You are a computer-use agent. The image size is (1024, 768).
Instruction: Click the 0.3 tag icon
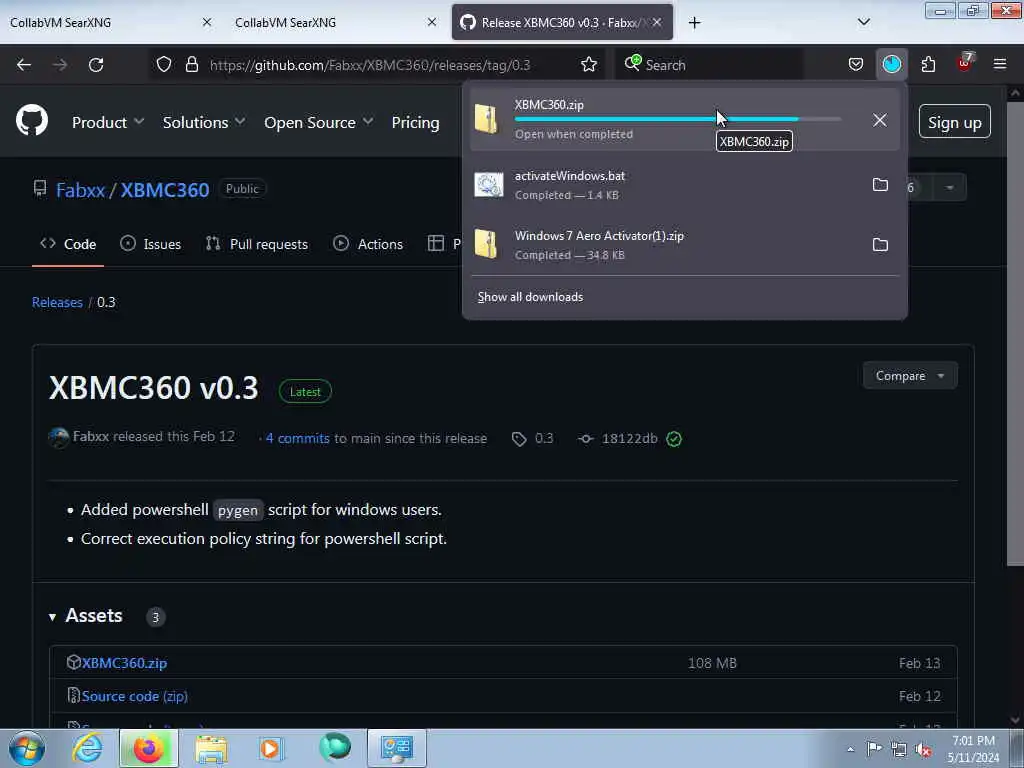coord(519,439)
